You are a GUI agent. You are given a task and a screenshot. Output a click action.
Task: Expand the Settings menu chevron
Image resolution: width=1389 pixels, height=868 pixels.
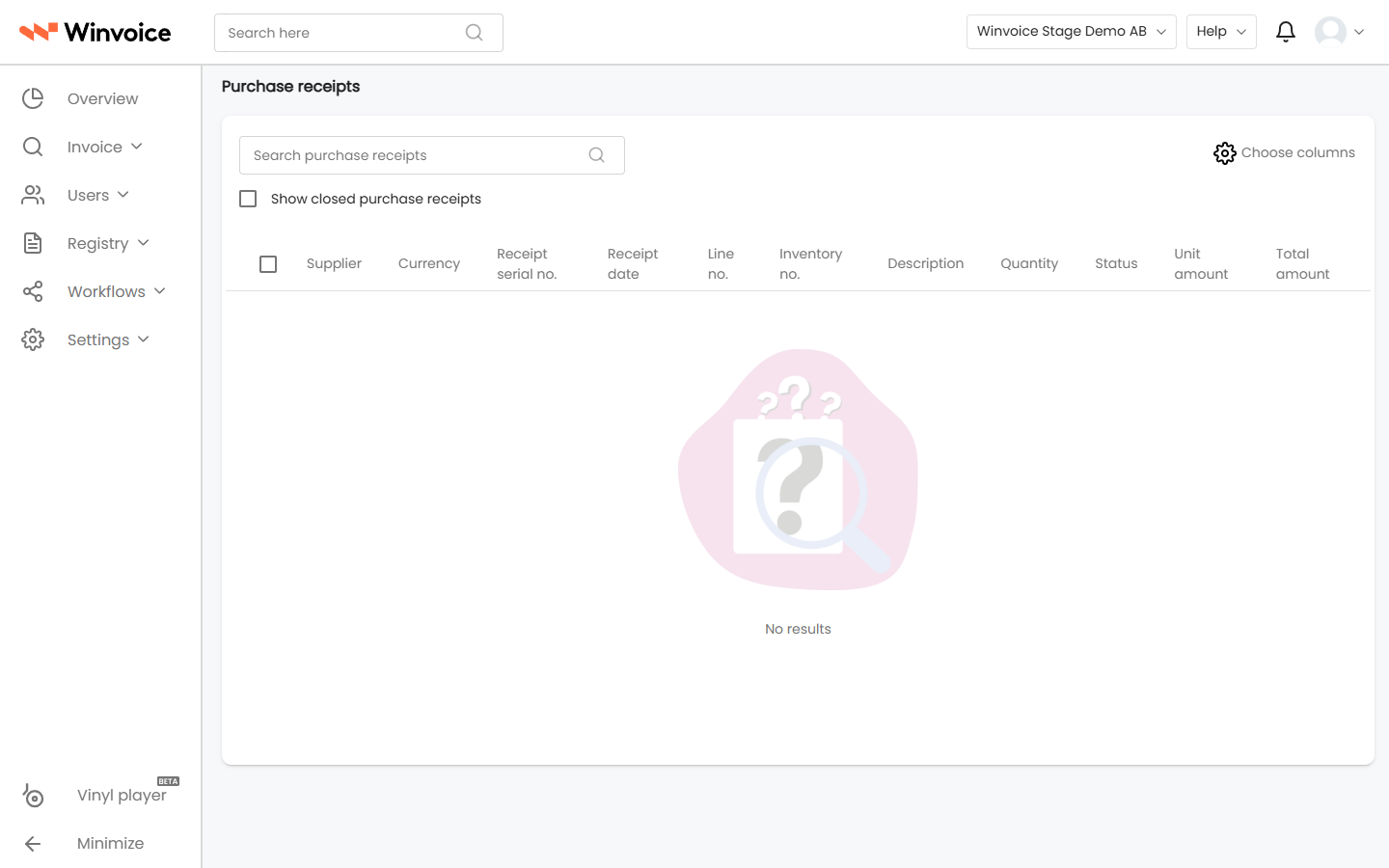pyautogui.click(x=144, y=339)
